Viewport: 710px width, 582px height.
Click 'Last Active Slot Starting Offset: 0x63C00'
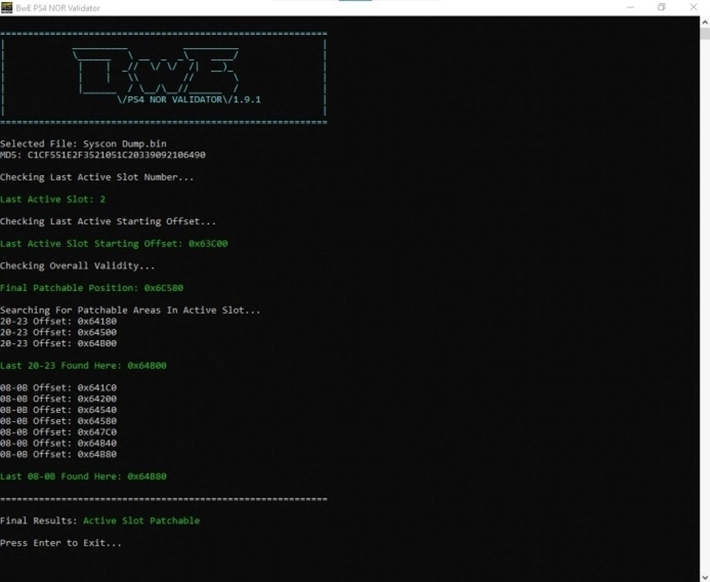(x=114, y=244)
